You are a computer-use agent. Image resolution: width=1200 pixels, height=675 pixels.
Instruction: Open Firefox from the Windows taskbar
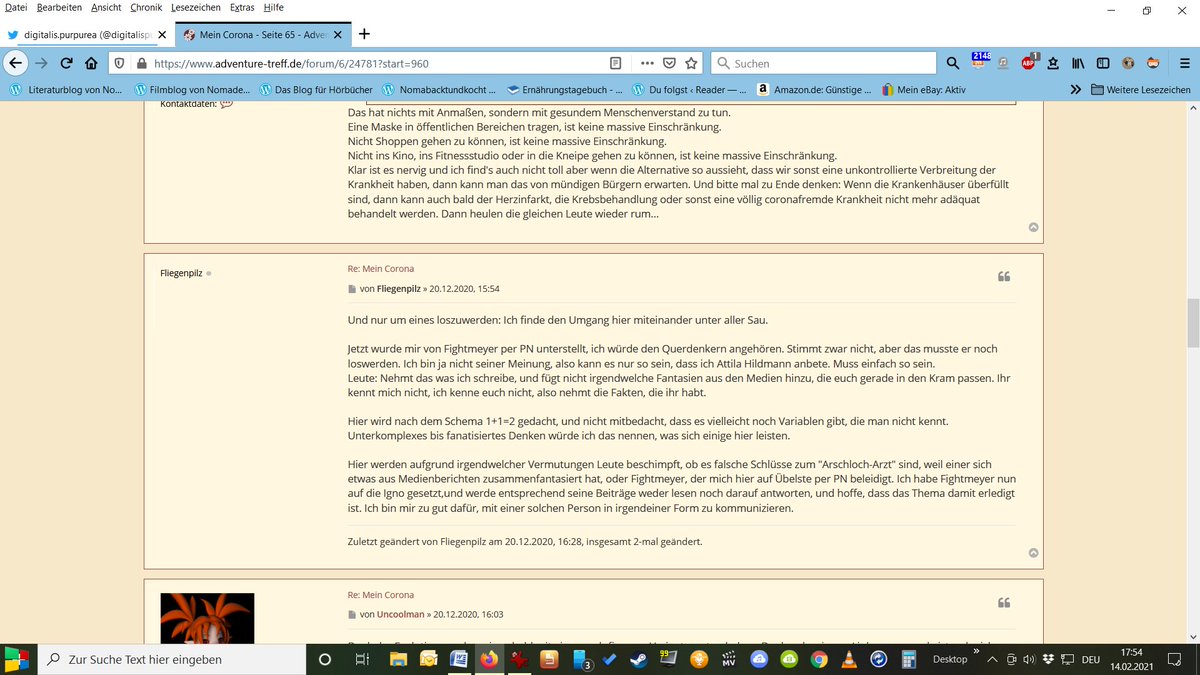[488, 659]
